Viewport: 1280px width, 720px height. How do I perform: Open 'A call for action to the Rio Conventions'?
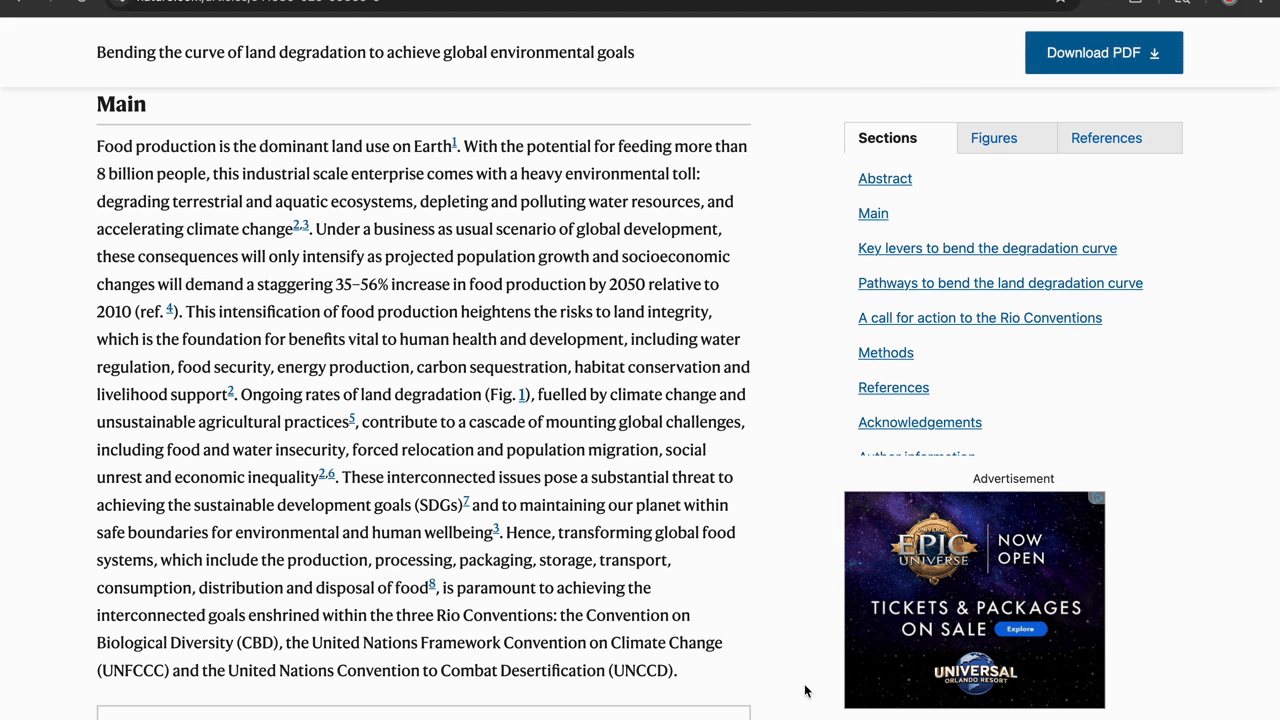(x=979, y=318)
